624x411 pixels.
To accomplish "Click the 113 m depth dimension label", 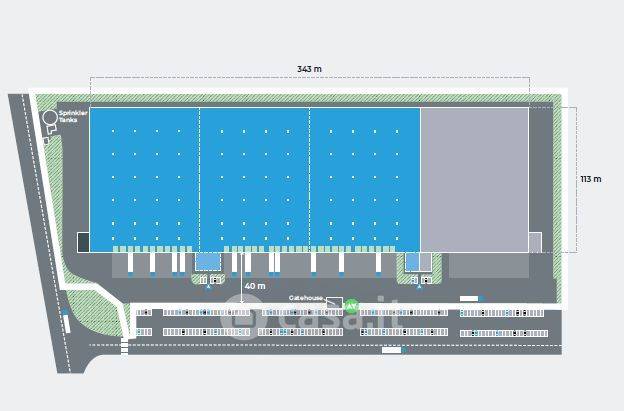I will coord(591,179).
